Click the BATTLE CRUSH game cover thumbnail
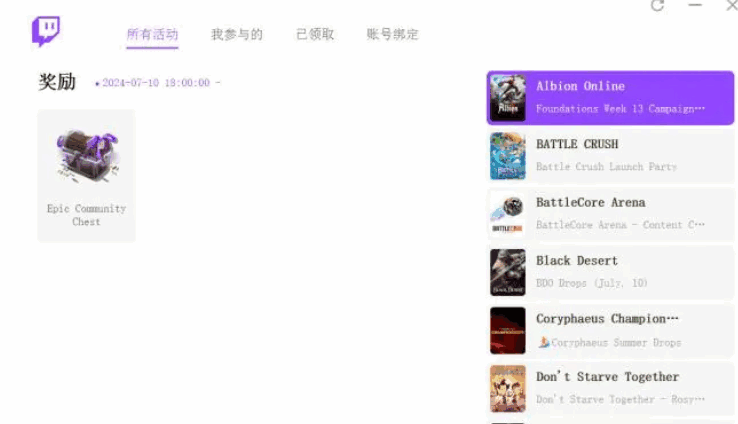The height and width of the screenshot is (424, 738). click(x=507, y=156)
